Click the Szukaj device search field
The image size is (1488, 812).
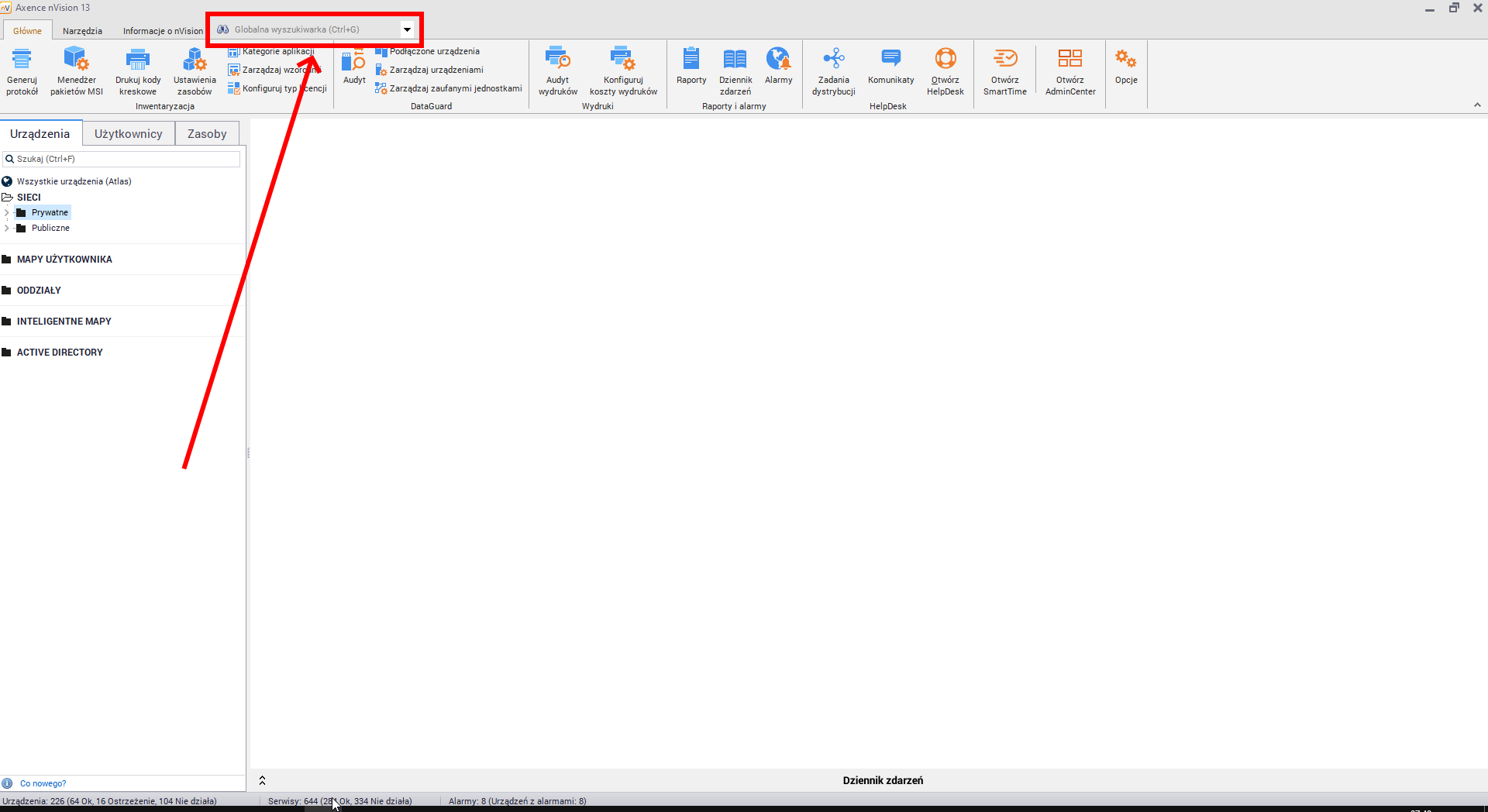(124, 159)
